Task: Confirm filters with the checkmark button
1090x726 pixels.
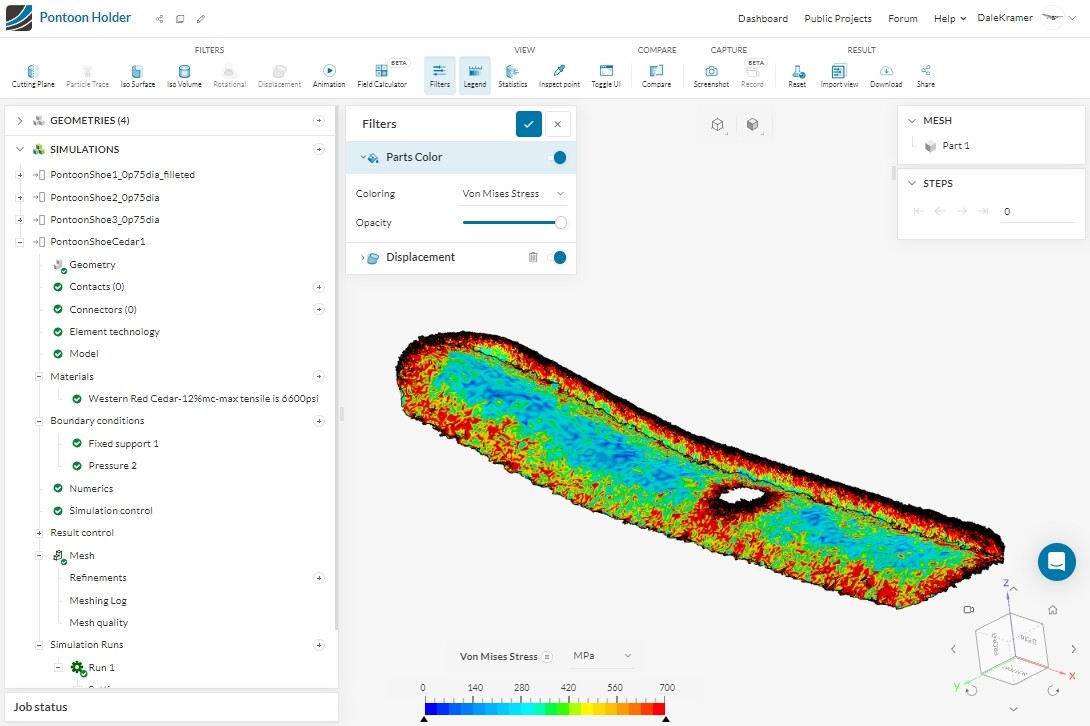Action: (528, 124)
